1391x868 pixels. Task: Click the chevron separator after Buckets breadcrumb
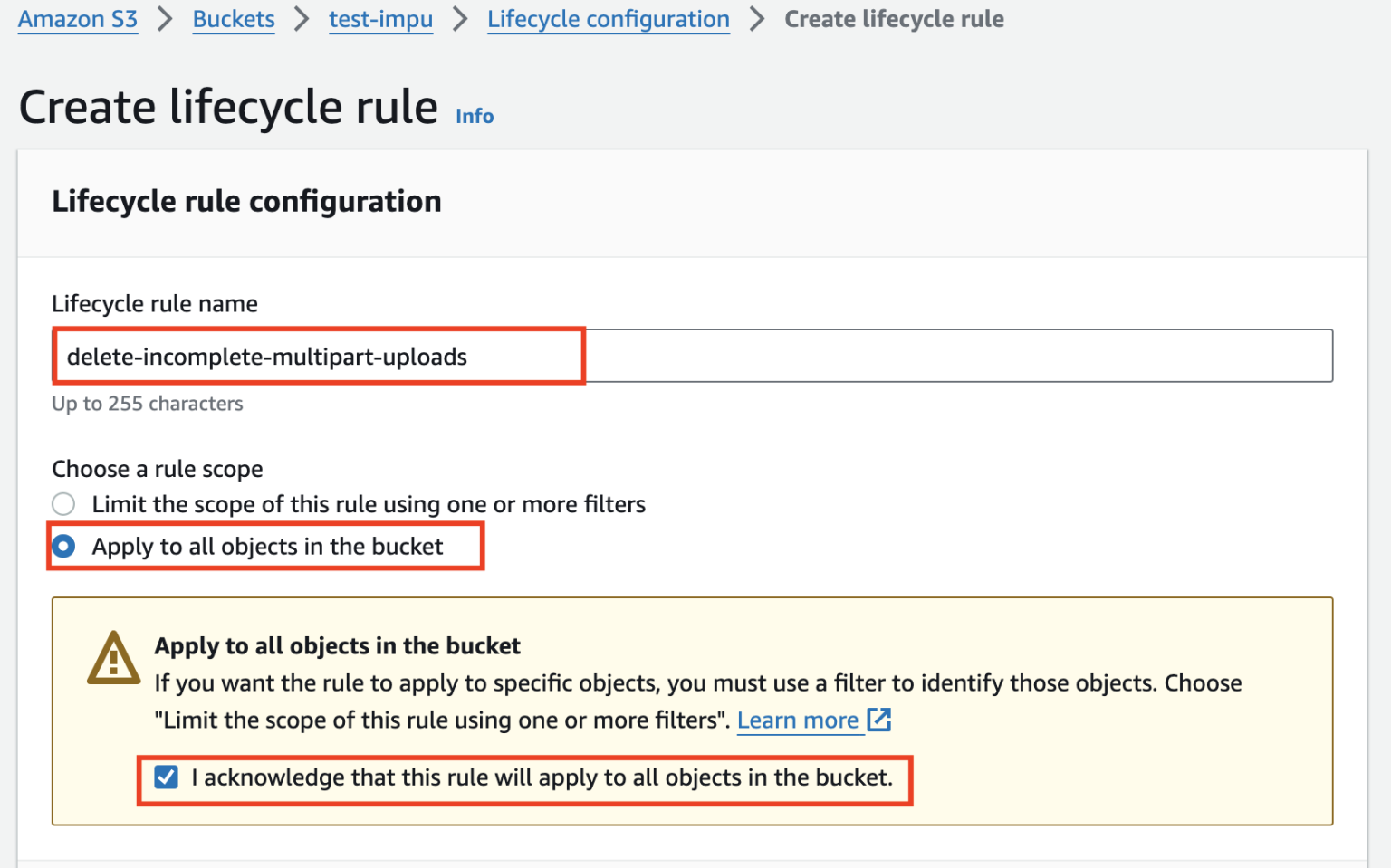click(302, 19)
